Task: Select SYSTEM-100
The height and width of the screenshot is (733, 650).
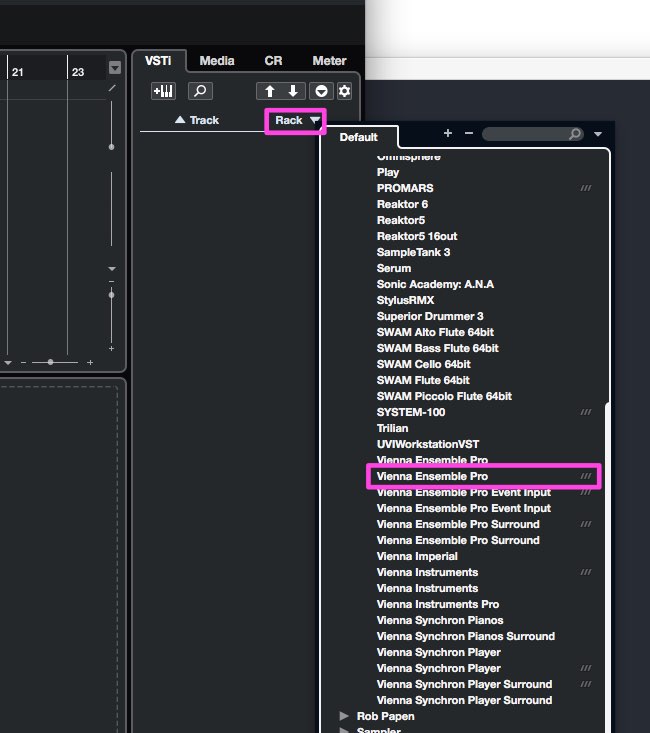Action: tap(411, 412)
